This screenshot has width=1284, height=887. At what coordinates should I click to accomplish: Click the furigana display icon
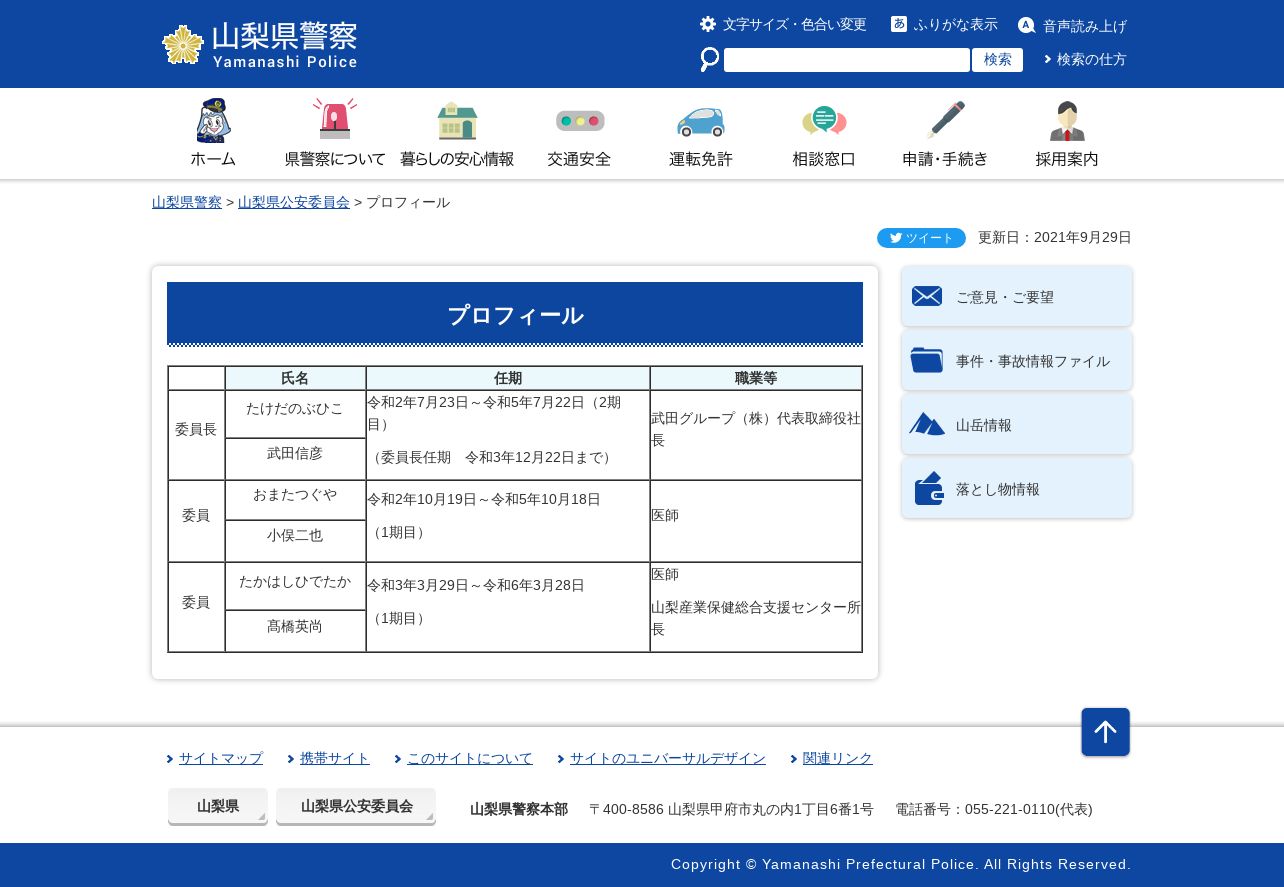(899, 24)
